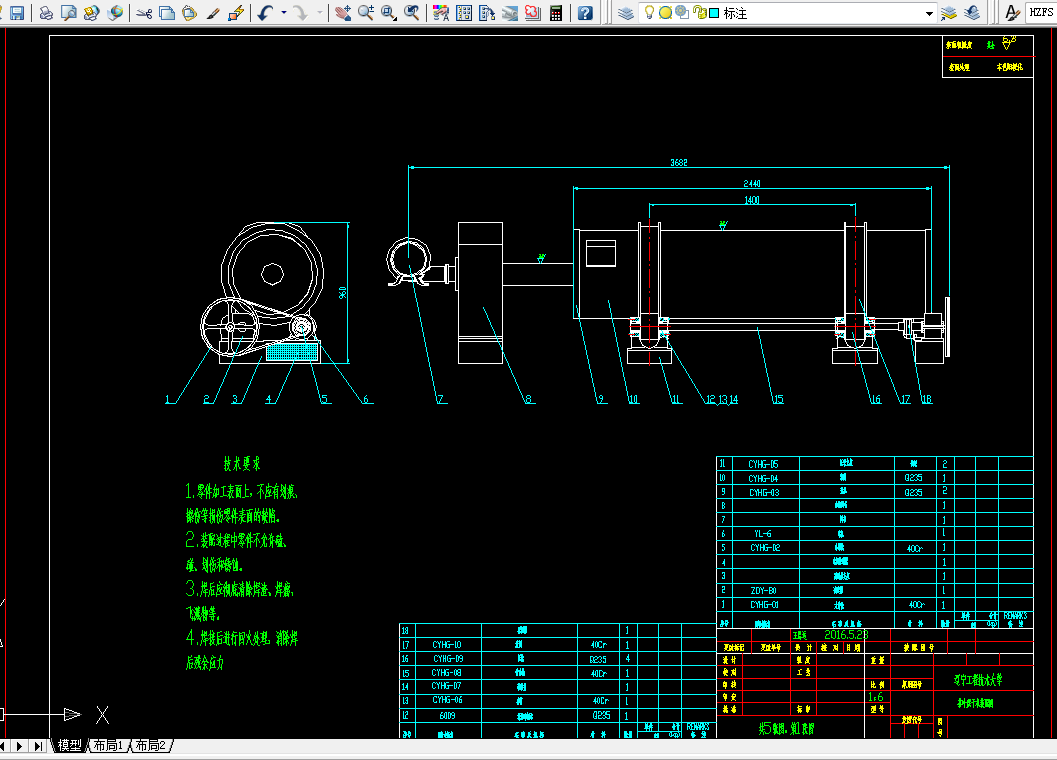Image resolution: width=1057 pixels, height=760 pixels.
Task: Open Layer Properties Manager icon
Action: pos(626,13)
